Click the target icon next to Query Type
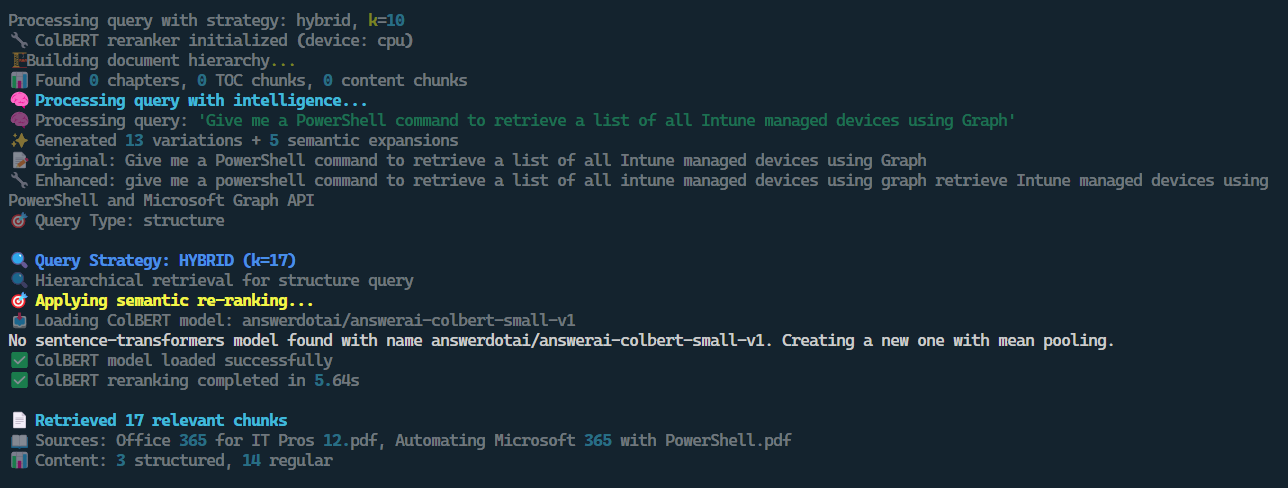 [17, 220]
